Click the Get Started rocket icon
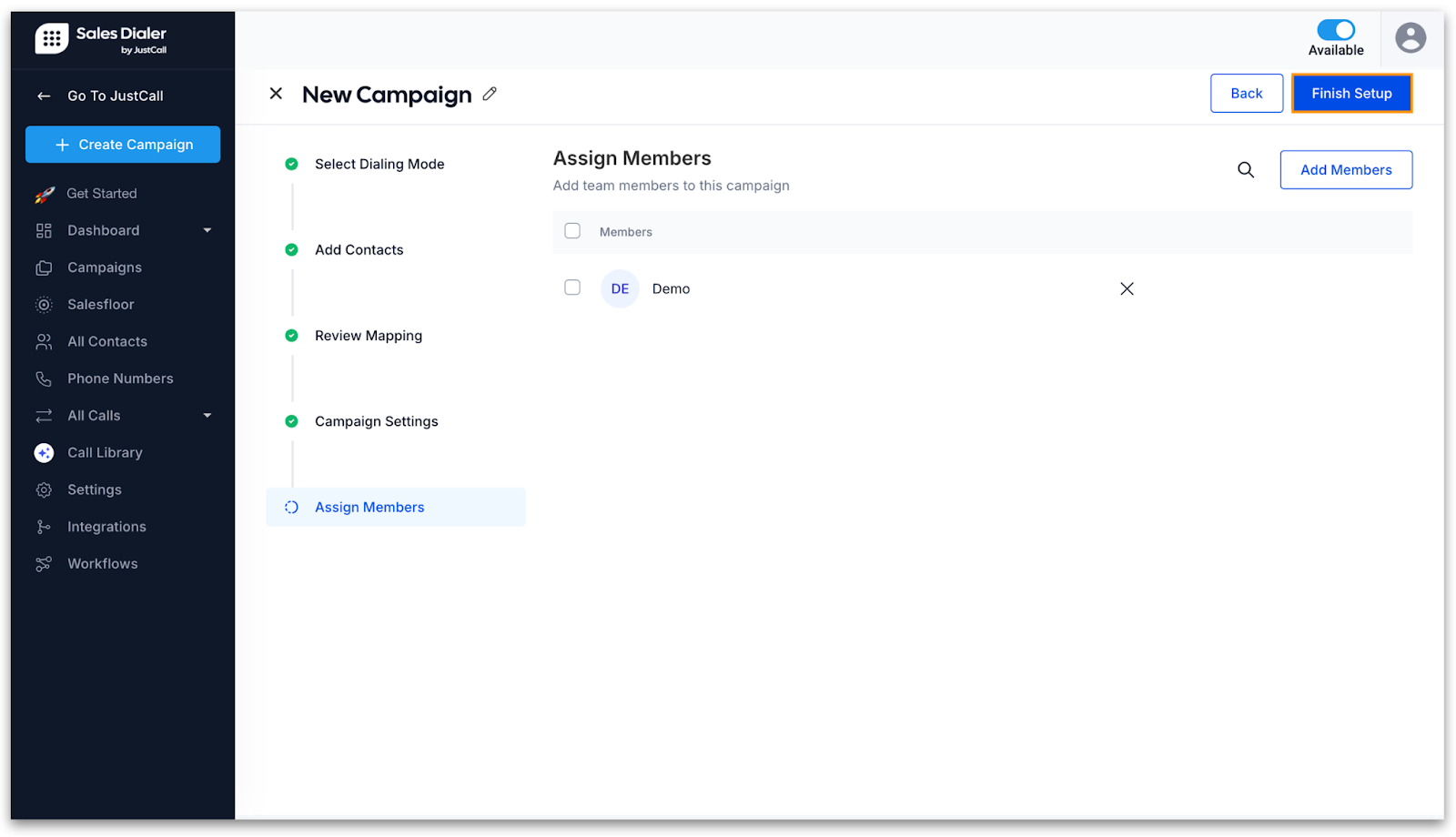This screenshot has height=837, width=1456. [44, 194]
